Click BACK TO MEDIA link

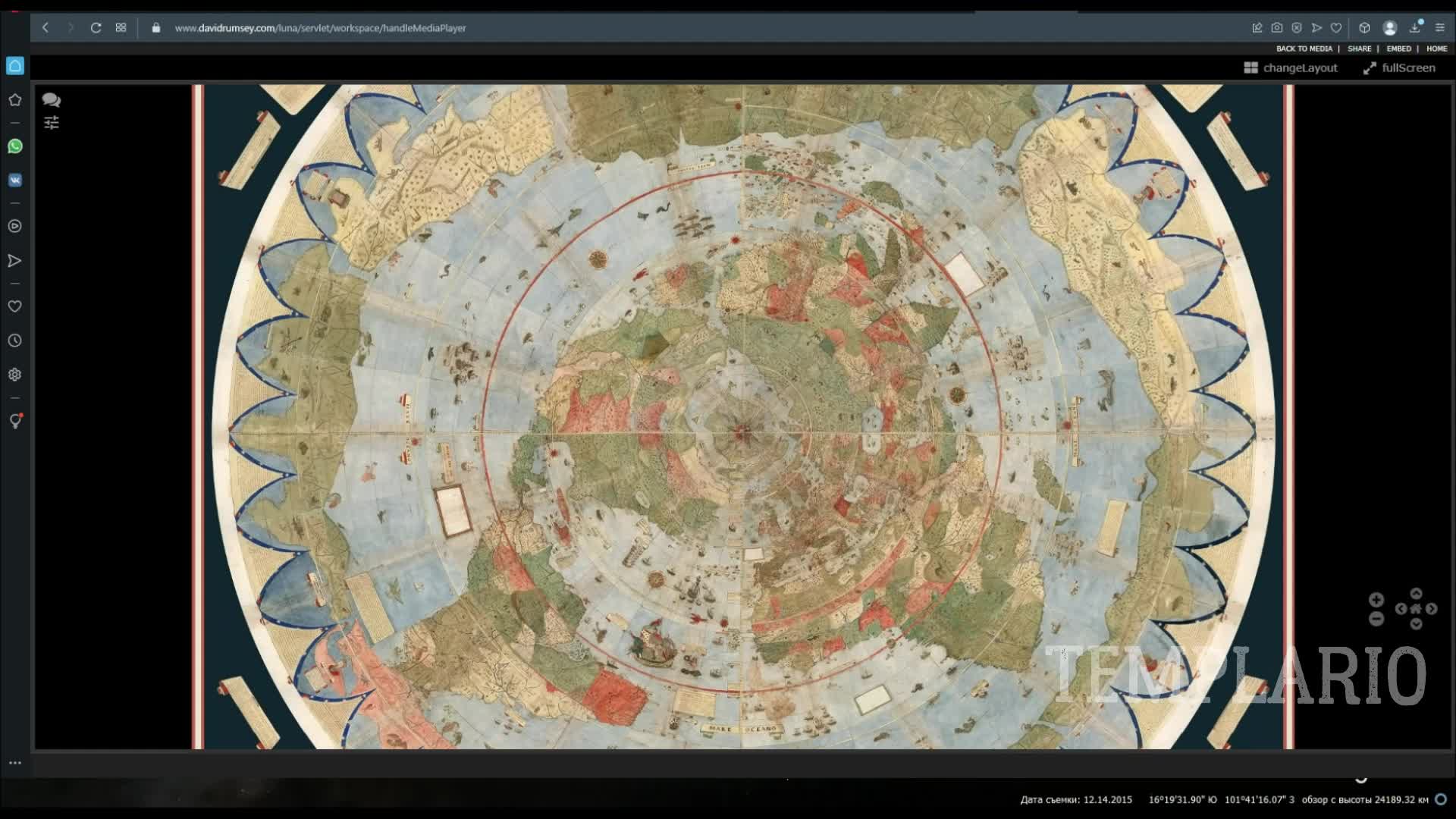[x=1304, y=49]
